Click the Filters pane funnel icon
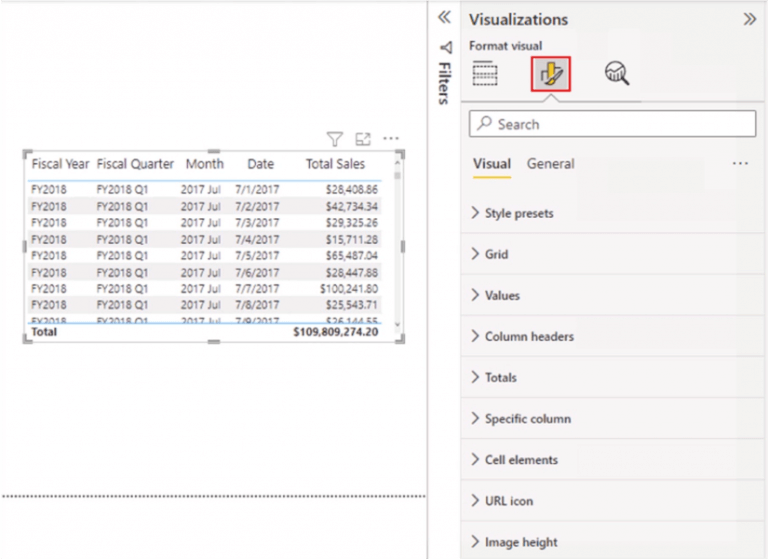 (446, 48)
